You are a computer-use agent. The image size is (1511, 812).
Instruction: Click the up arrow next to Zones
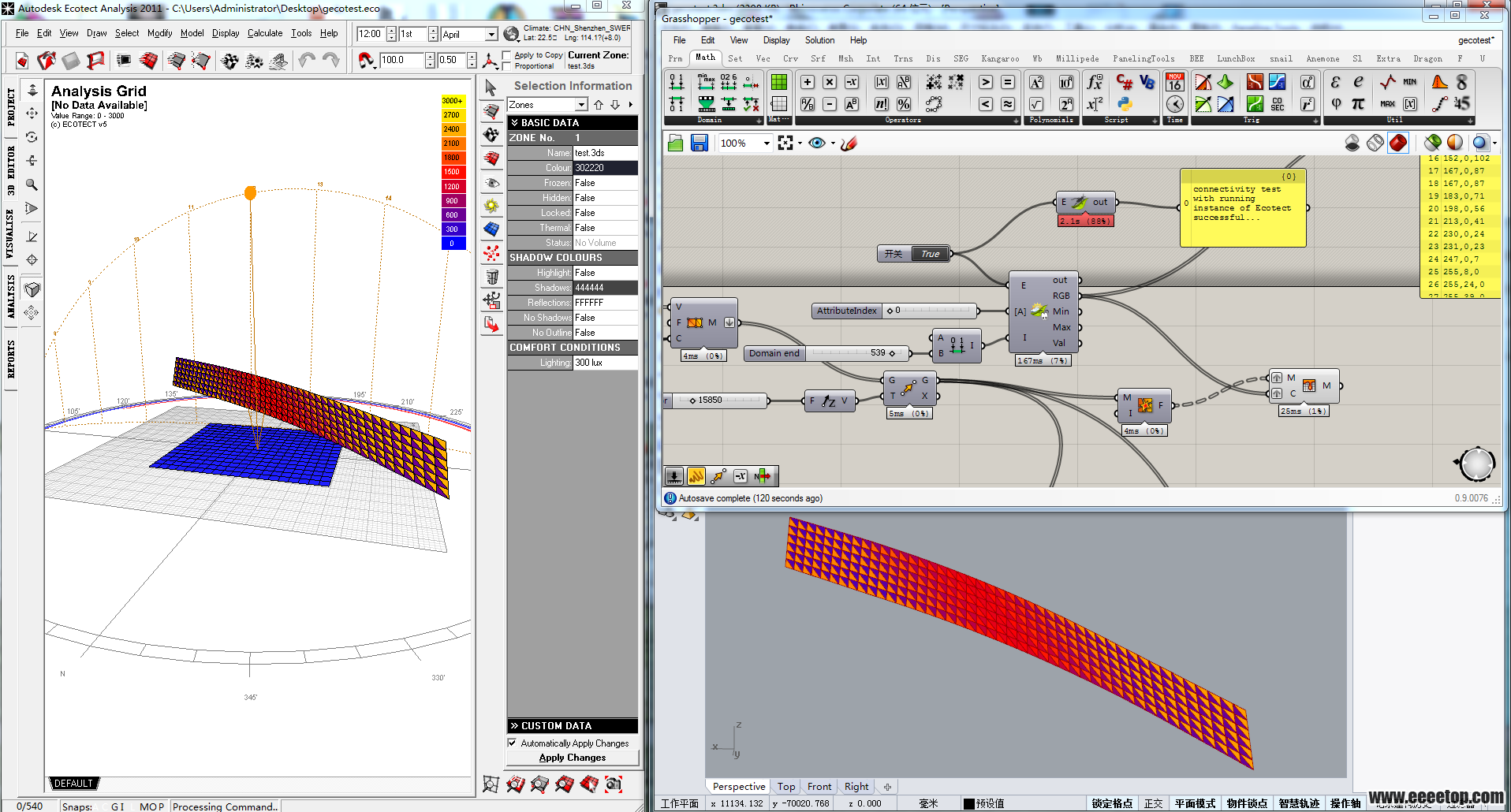coord(599,105)
